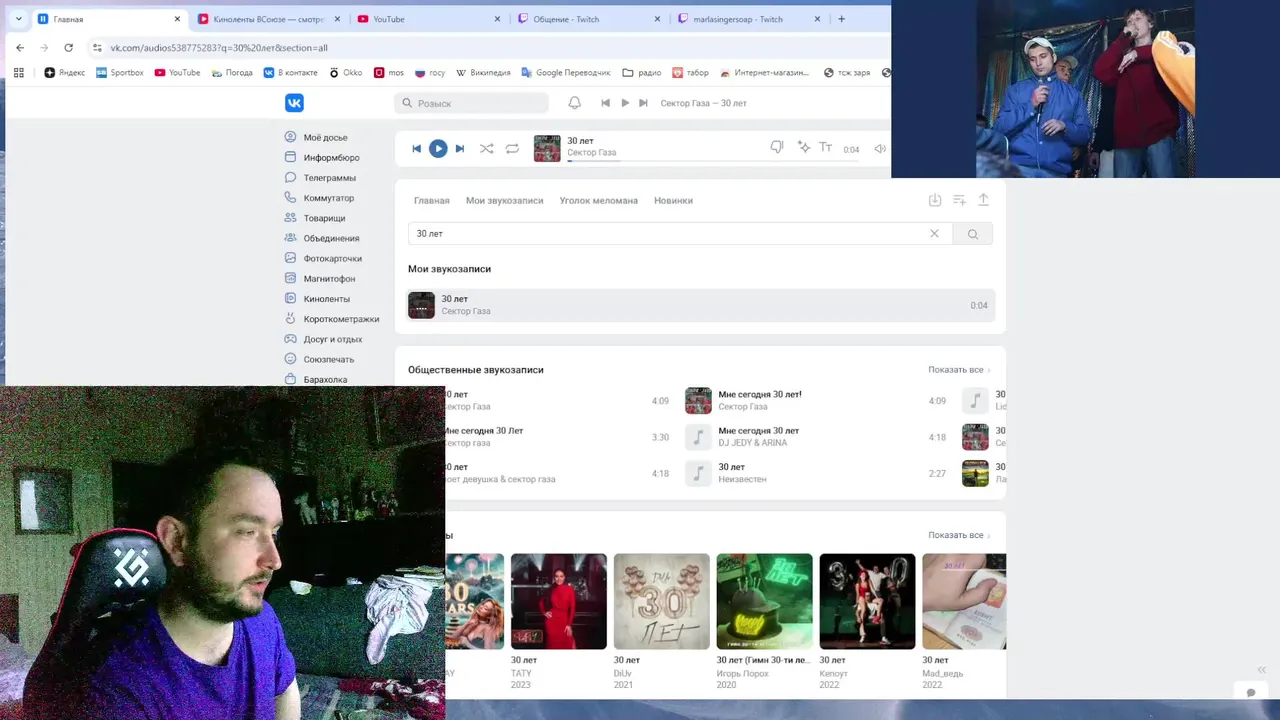Open the Игорь Порох 2020 album cover
Screen dimensions: 1280x720
[765, 601]
